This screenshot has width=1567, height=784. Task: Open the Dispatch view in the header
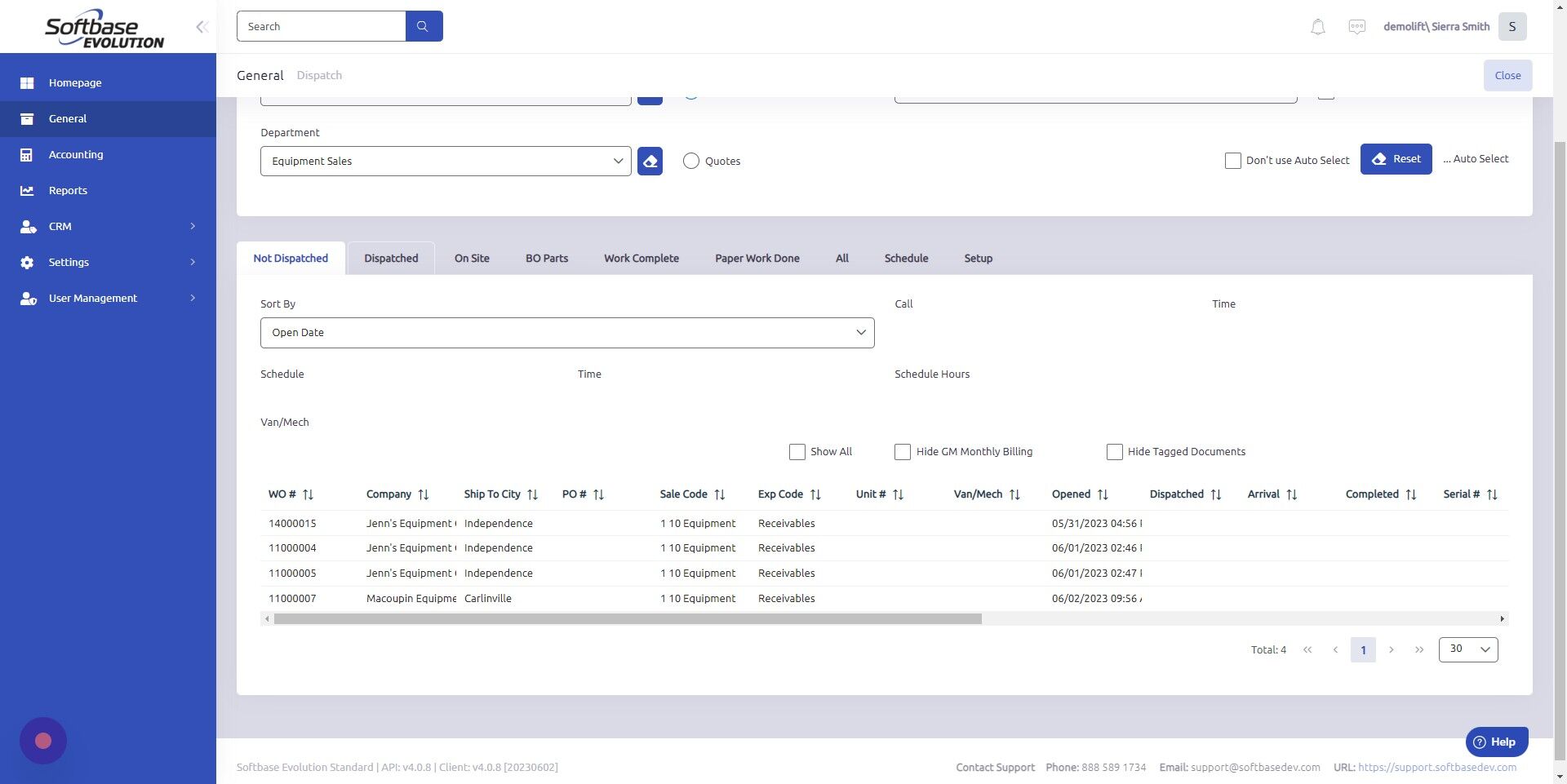pyautogui.click(x=319, y=75)
